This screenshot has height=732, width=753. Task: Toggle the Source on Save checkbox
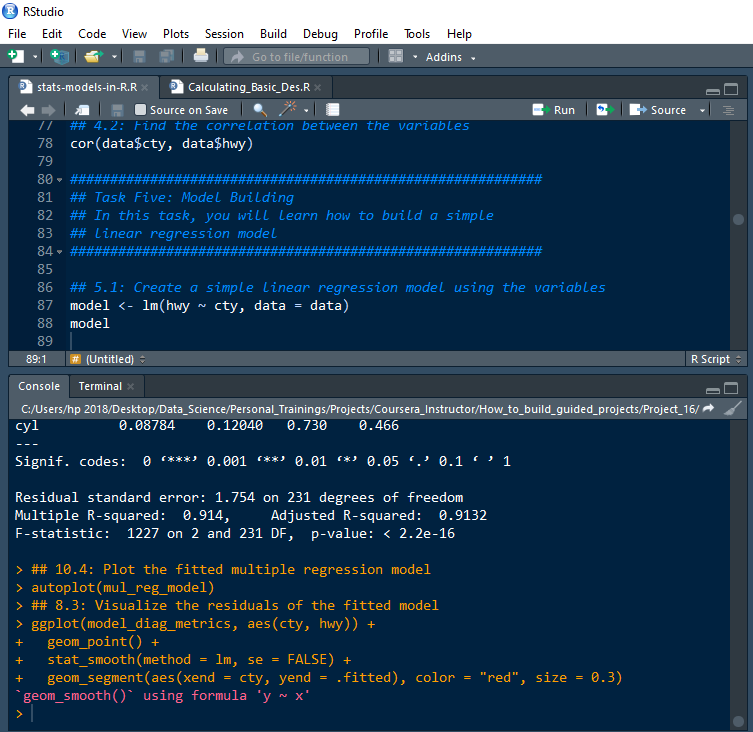pyautogui.click(x=141, y=110)
